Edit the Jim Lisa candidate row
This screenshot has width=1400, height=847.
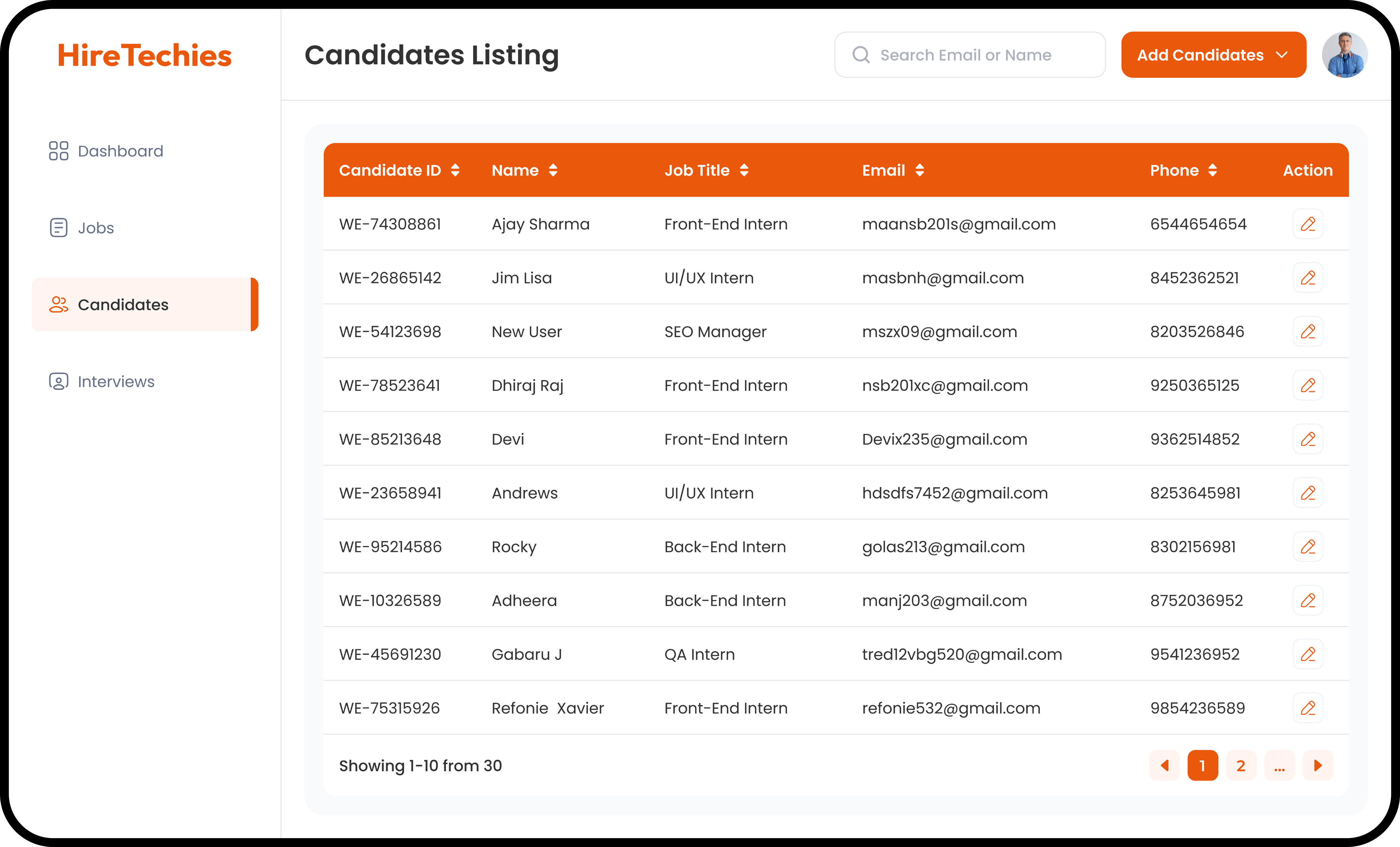point(1307,278)
